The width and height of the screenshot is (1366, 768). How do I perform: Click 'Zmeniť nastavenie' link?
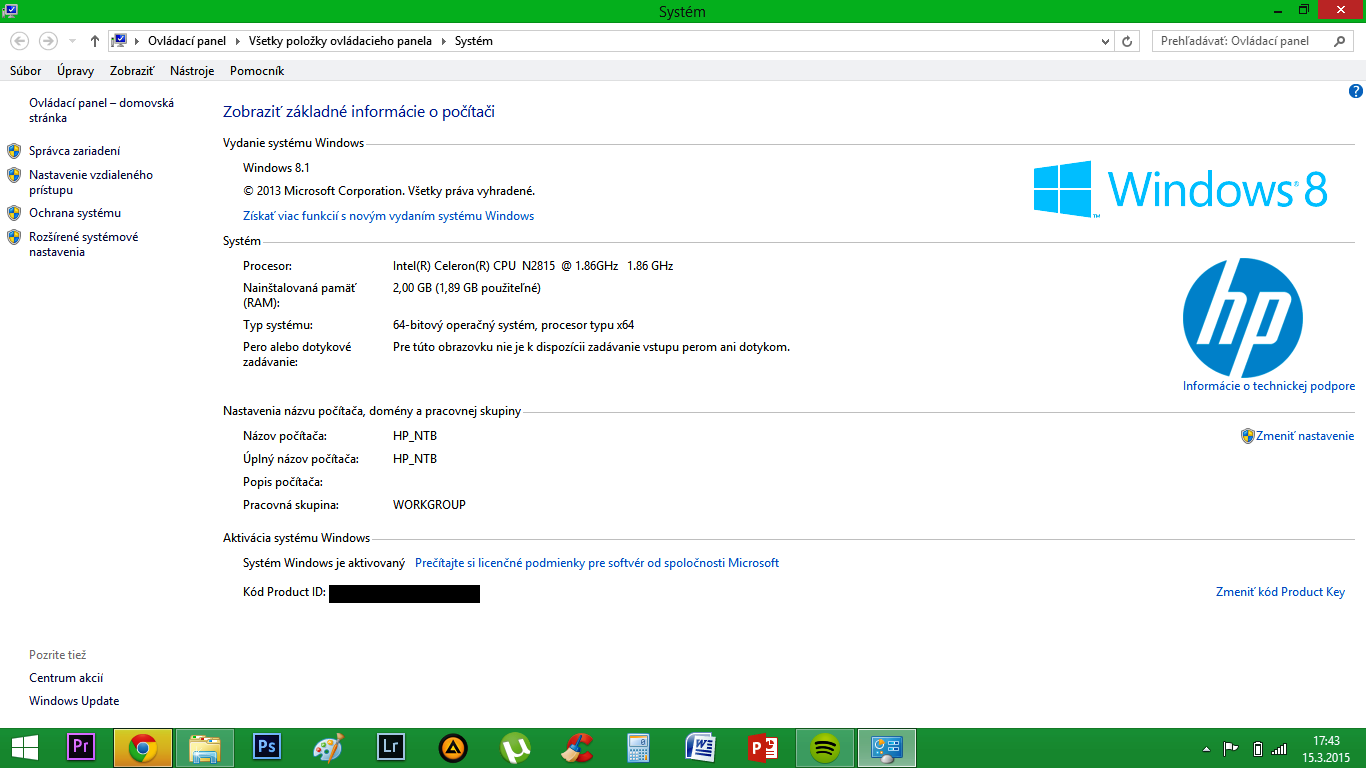1304,436
